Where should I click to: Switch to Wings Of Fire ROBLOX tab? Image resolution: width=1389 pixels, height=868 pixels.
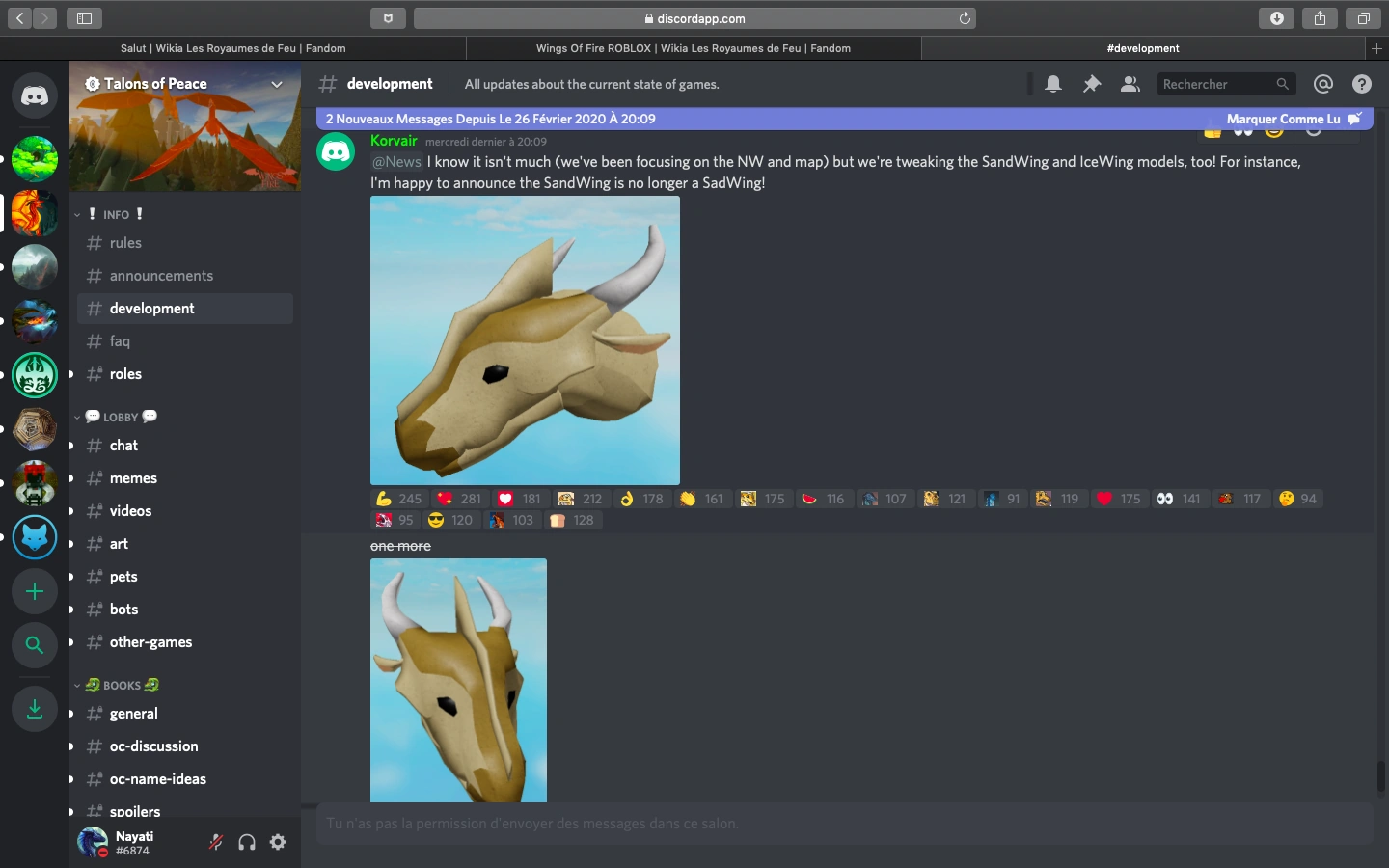pos(693,48)
